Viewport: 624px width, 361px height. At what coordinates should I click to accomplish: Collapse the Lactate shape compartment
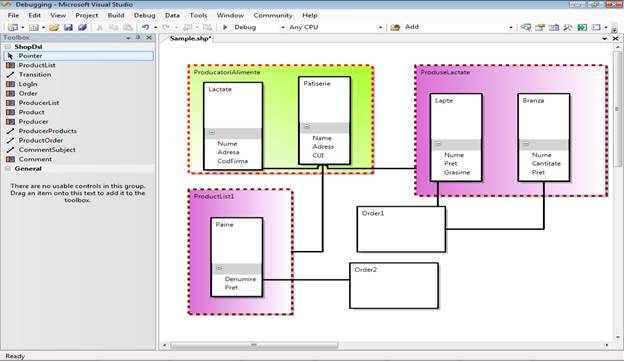coord(212,133)
